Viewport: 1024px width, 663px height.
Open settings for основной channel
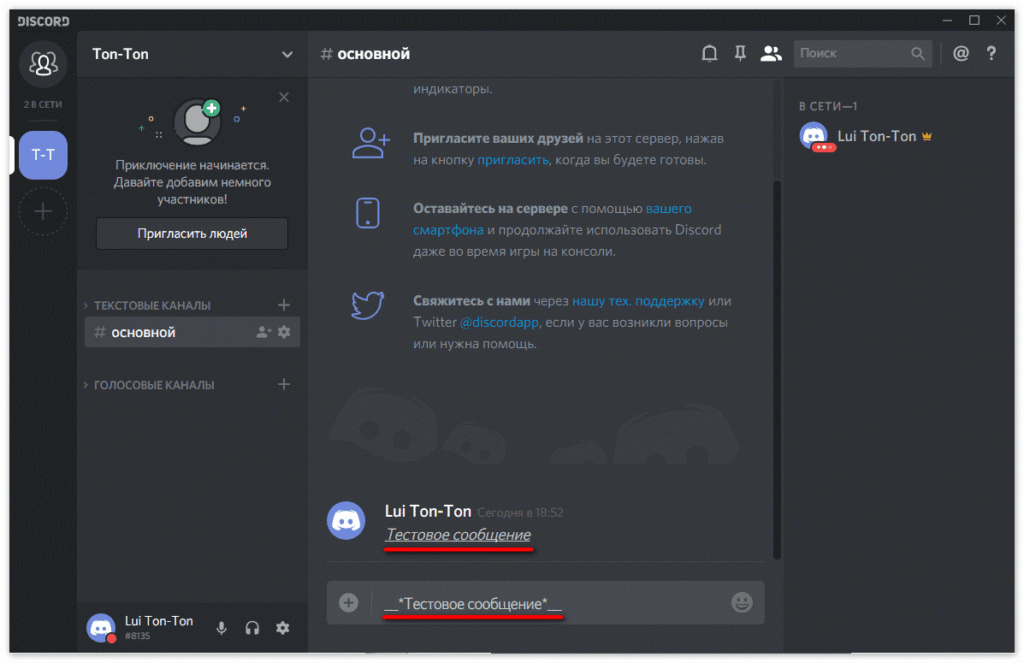click(283, 332)
